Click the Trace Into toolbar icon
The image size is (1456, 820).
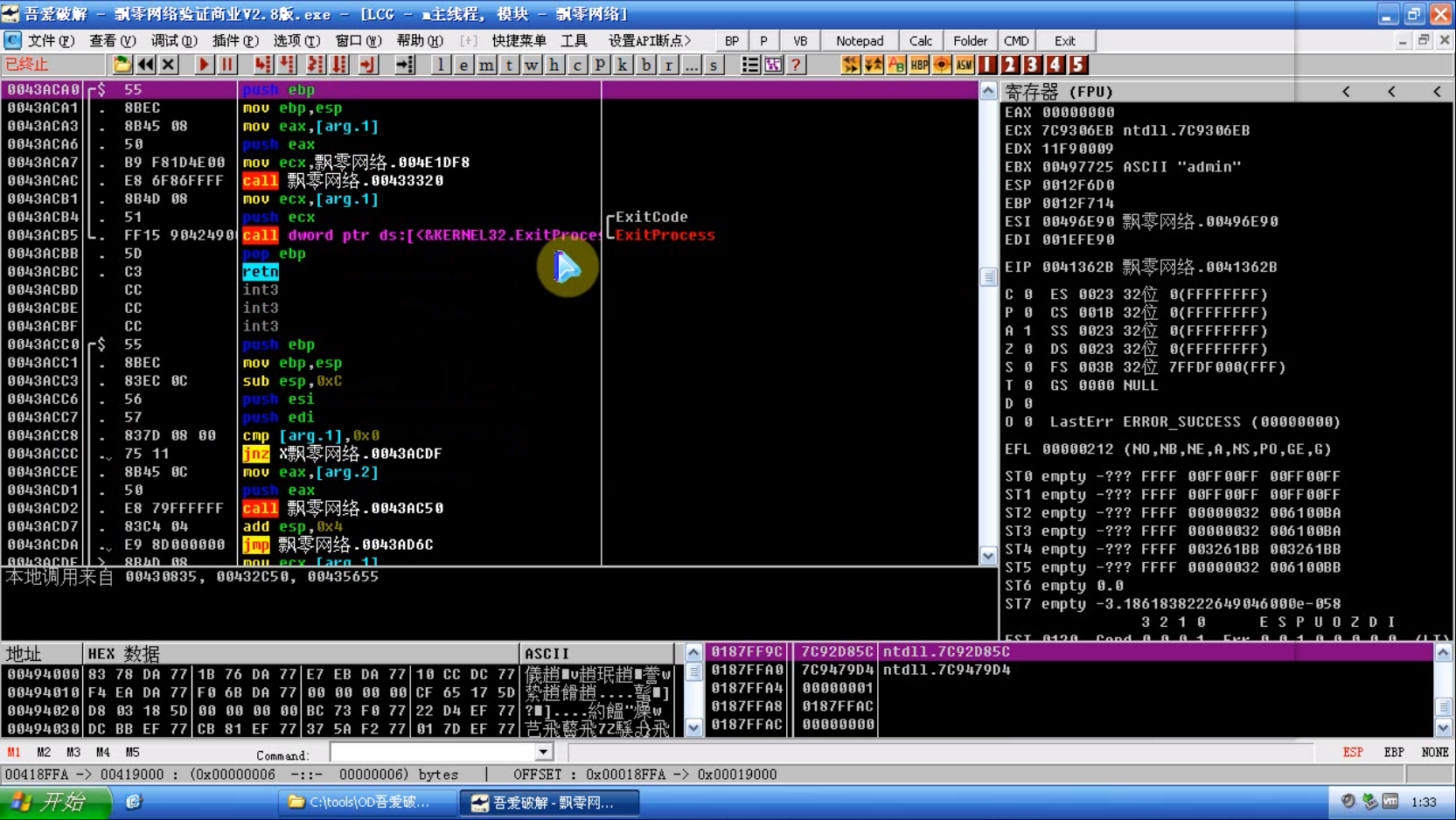[315, 65]
